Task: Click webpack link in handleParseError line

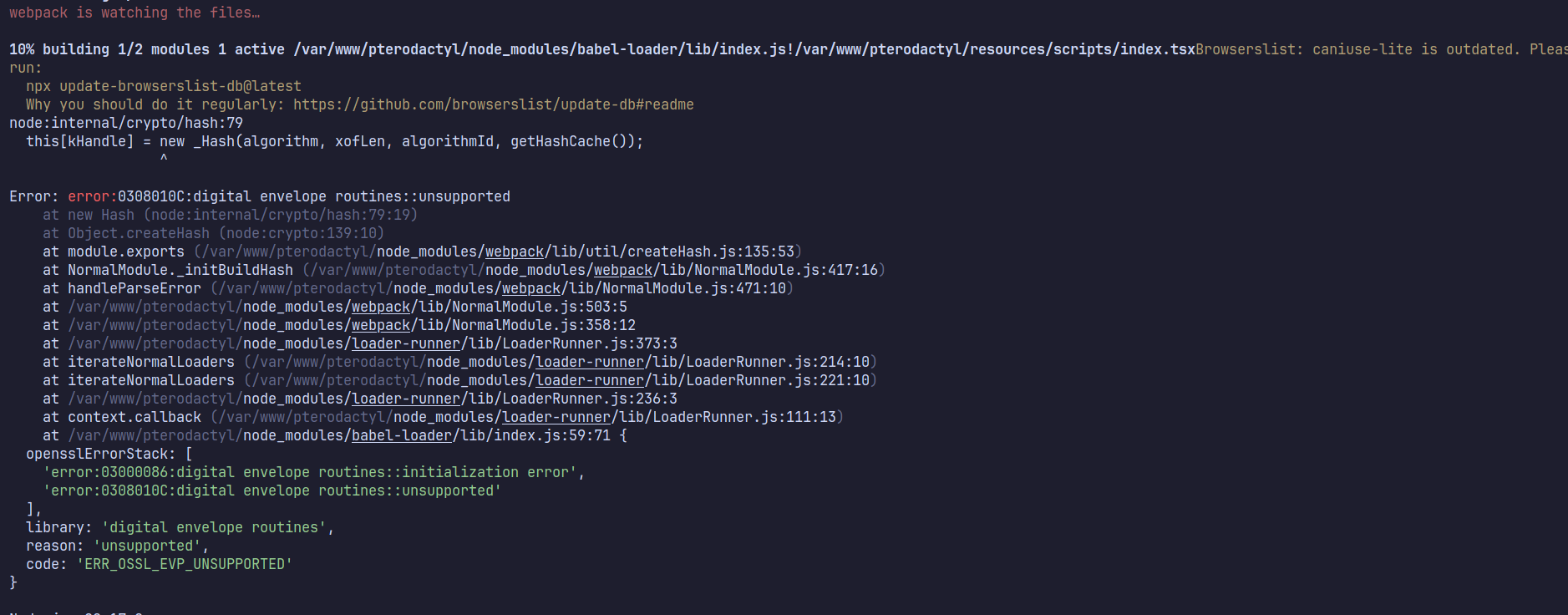Action: [x=531, y=288]
